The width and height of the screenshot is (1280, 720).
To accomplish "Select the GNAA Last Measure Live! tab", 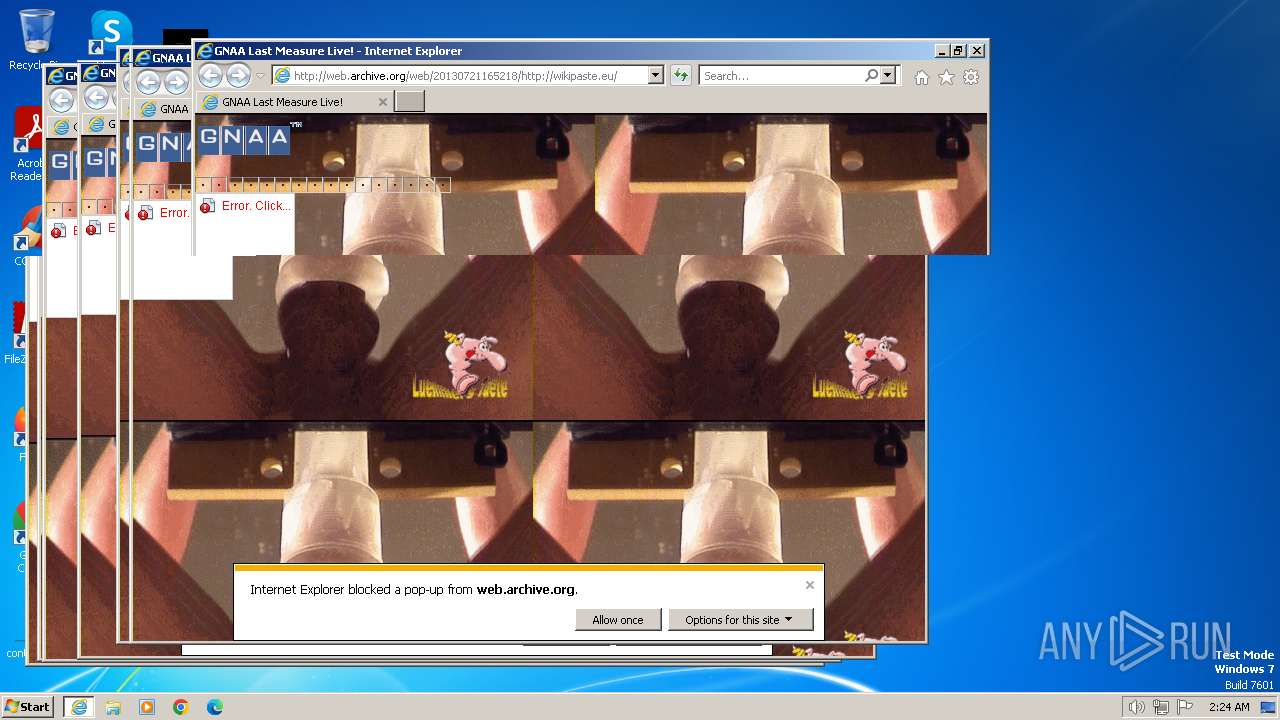I will [x=294, y=102].
